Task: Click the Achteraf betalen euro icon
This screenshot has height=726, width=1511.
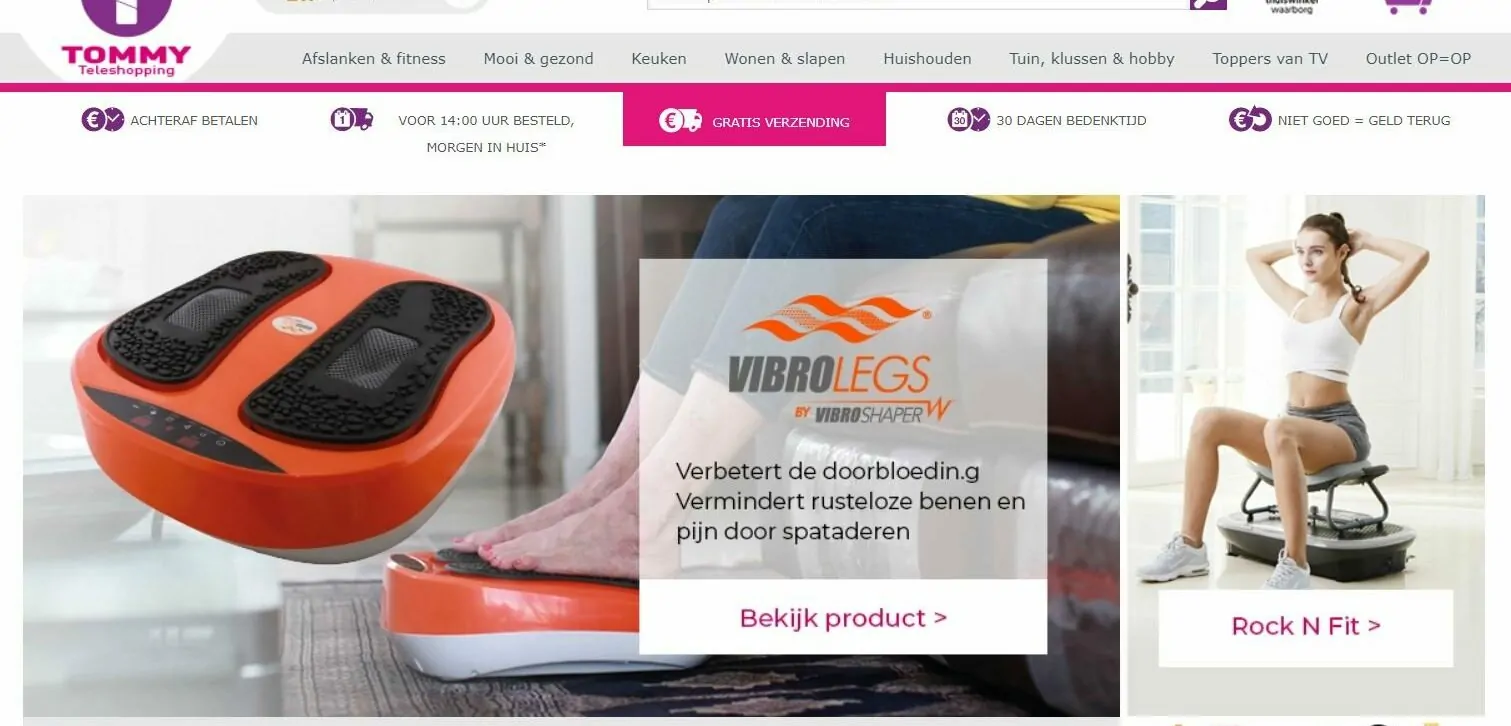Action: point(103,120)
